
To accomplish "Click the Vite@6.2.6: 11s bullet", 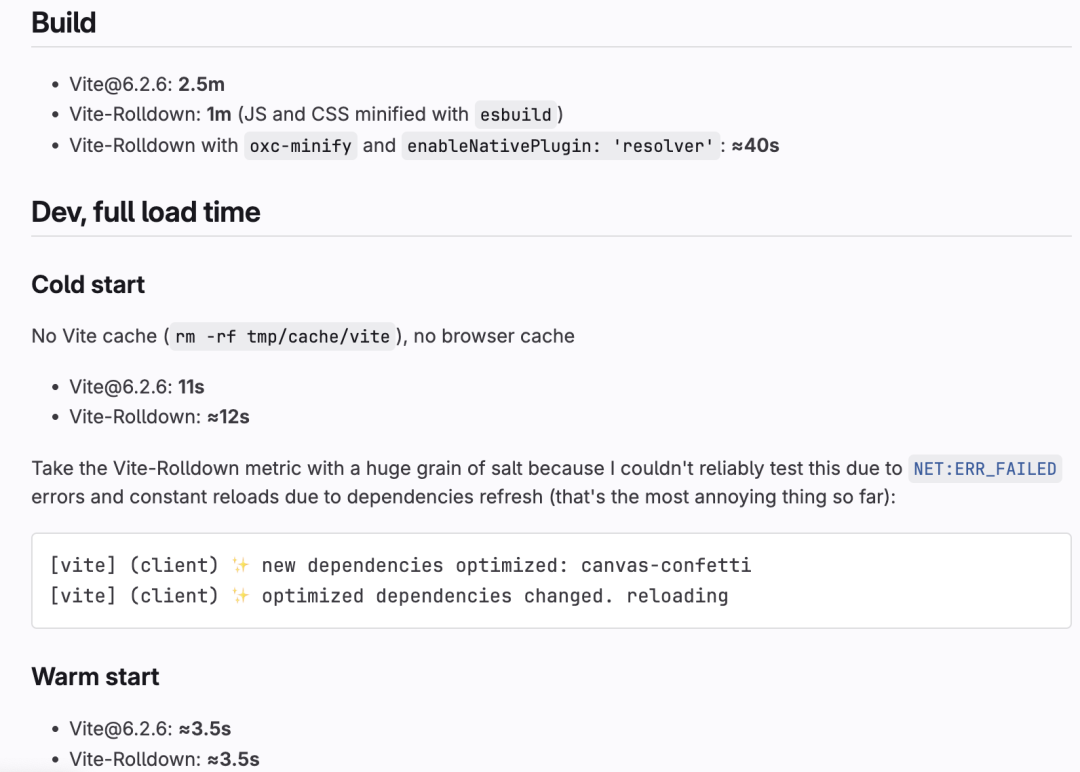I will click(x=137, y=387).
